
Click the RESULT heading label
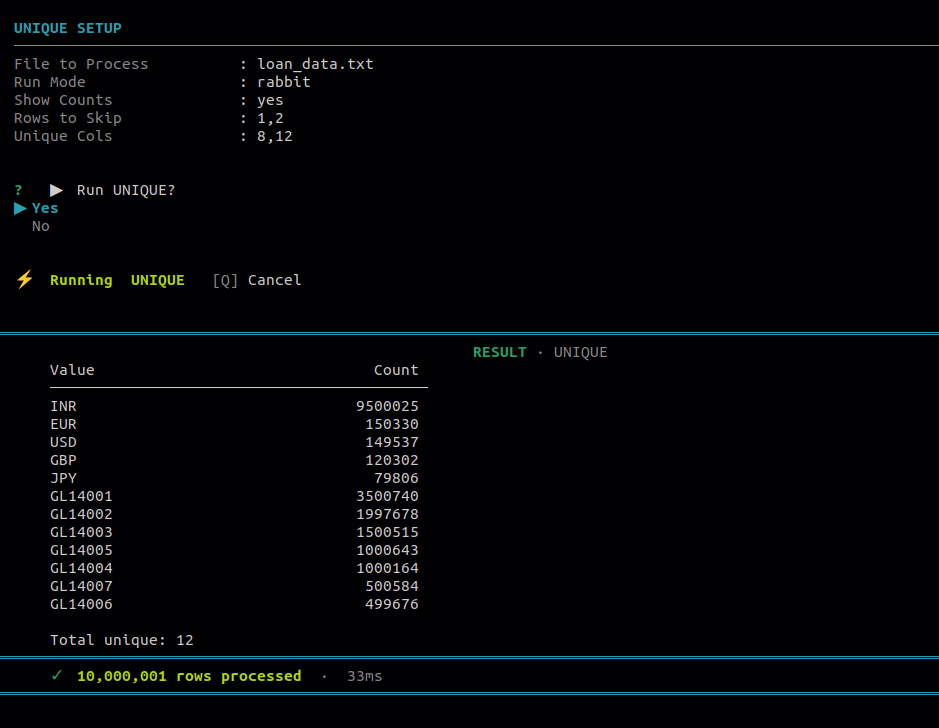point(499,352)
